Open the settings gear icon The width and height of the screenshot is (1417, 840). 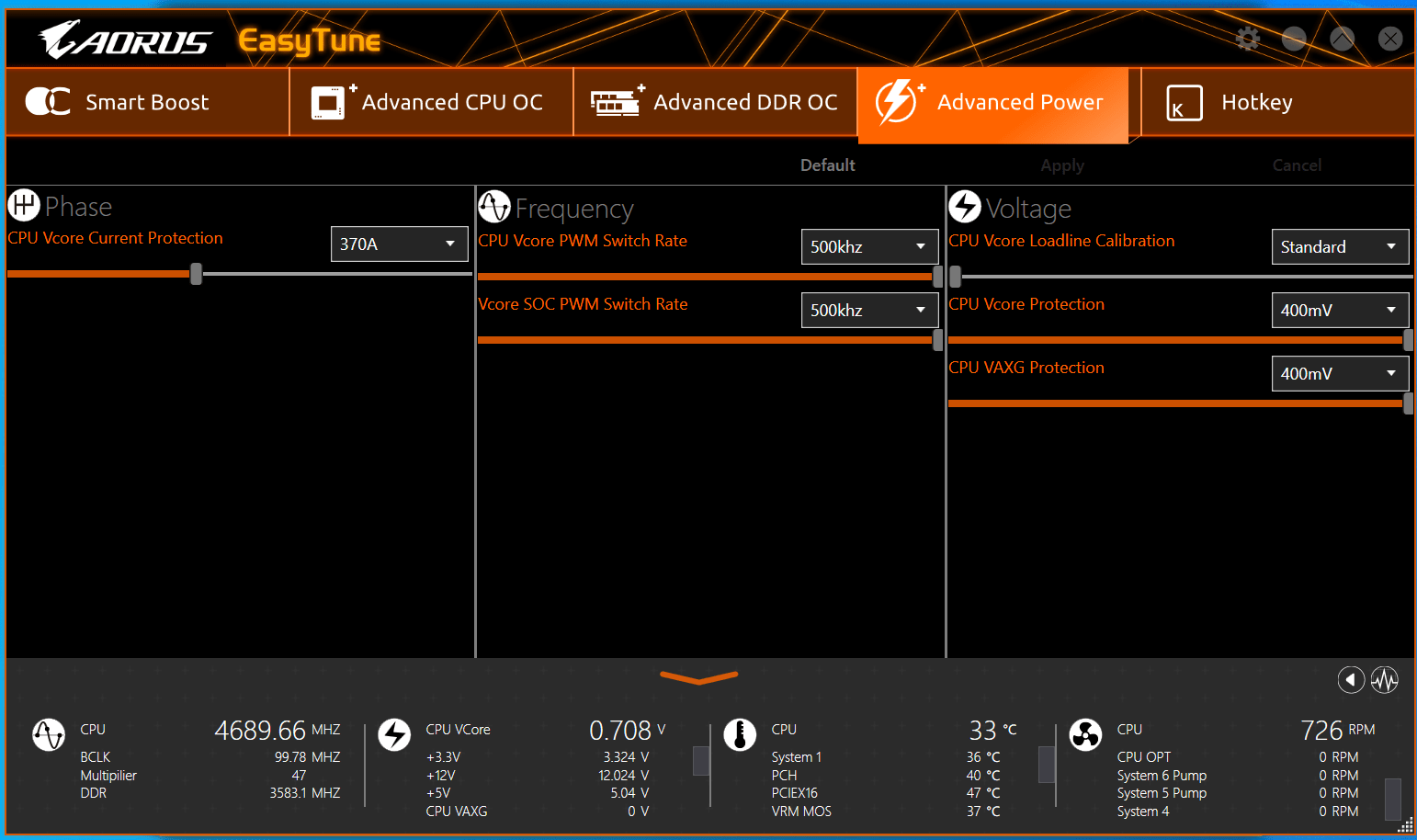point(1247,39)
